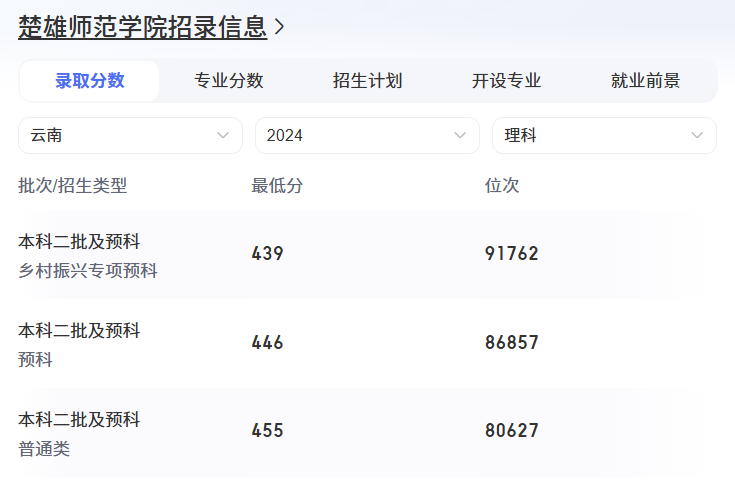The image size is (735, 485).
Task: Select the 乡村振兴专项预科 row label
Action: tap(88, 271)
